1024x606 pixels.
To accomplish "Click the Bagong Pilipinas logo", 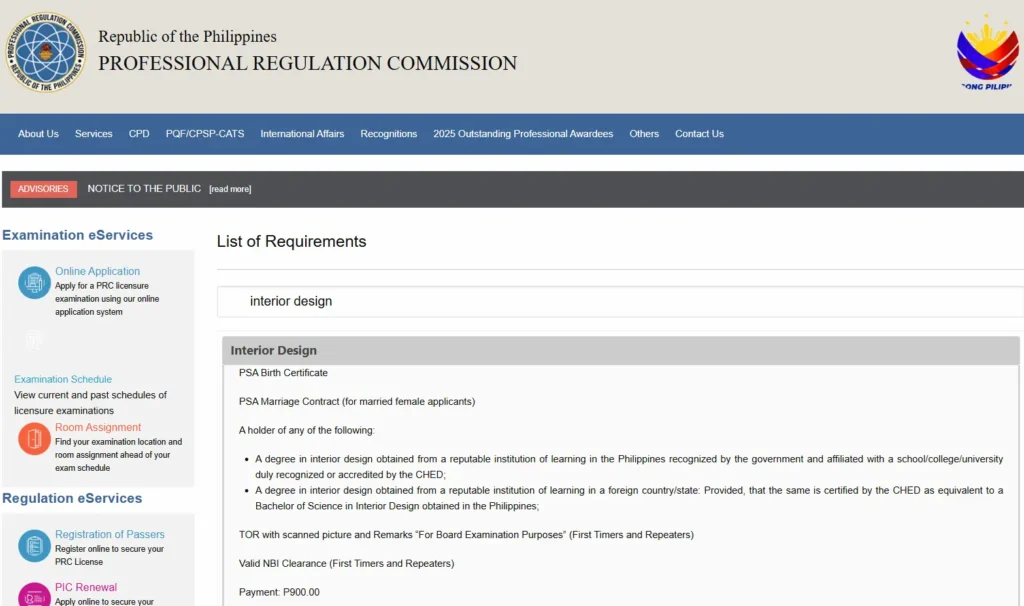I will 987,52.
